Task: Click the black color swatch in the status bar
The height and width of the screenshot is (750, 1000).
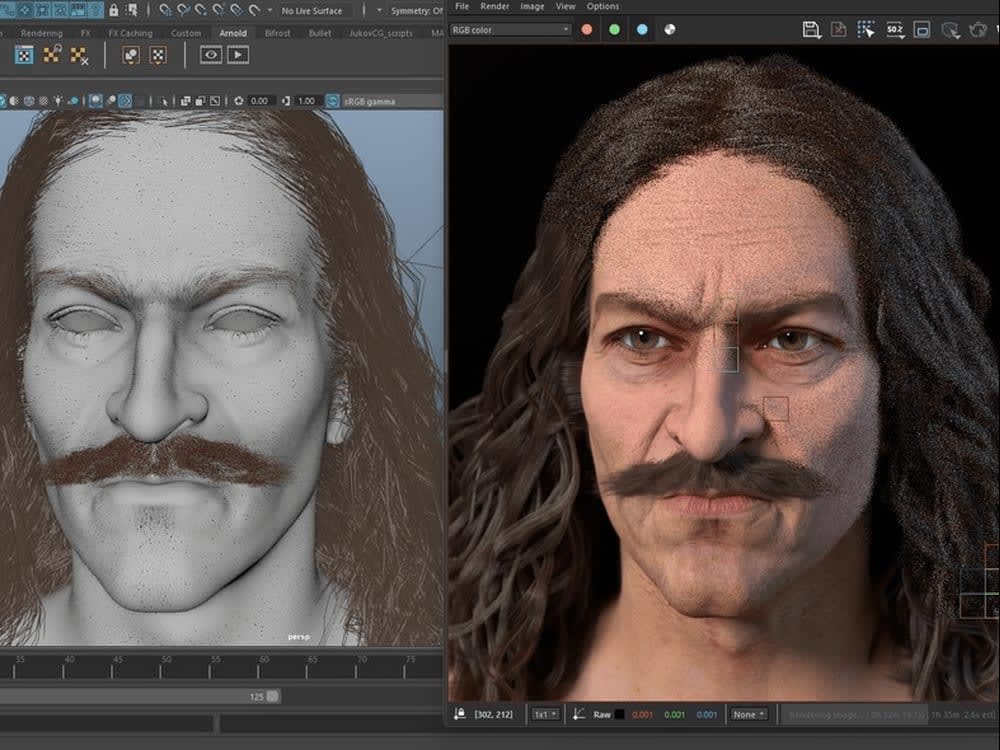Action: point(619,714)
